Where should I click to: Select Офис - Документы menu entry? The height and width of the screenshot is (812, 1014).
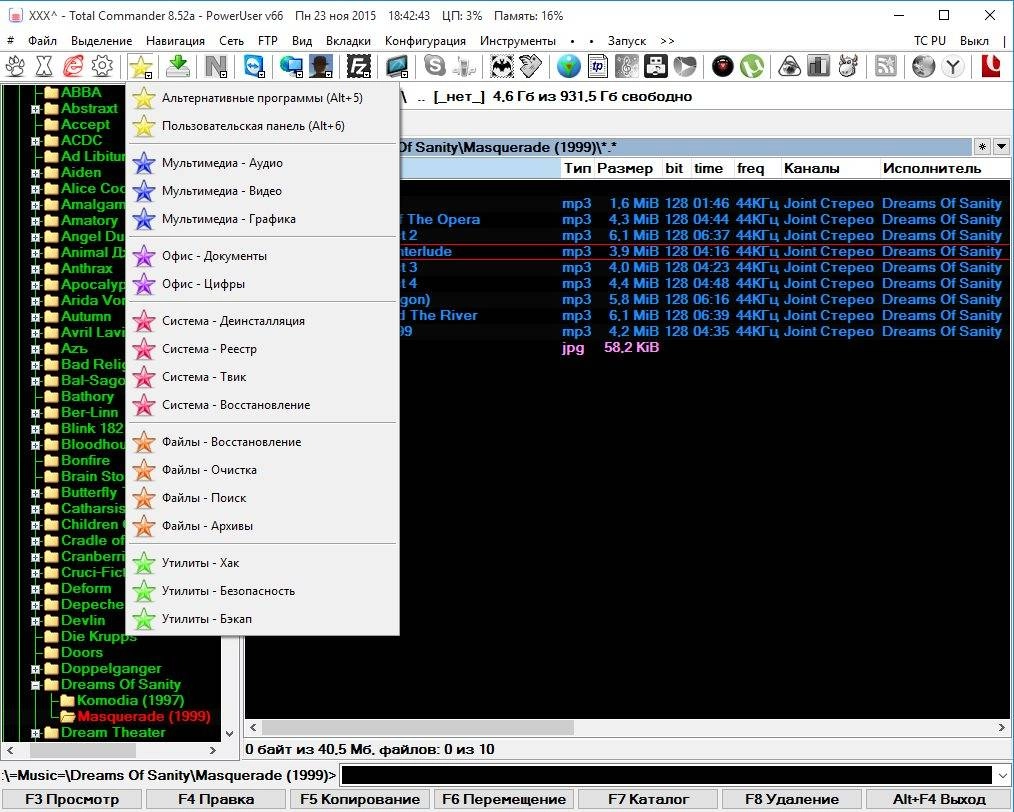tap(263, 256)
